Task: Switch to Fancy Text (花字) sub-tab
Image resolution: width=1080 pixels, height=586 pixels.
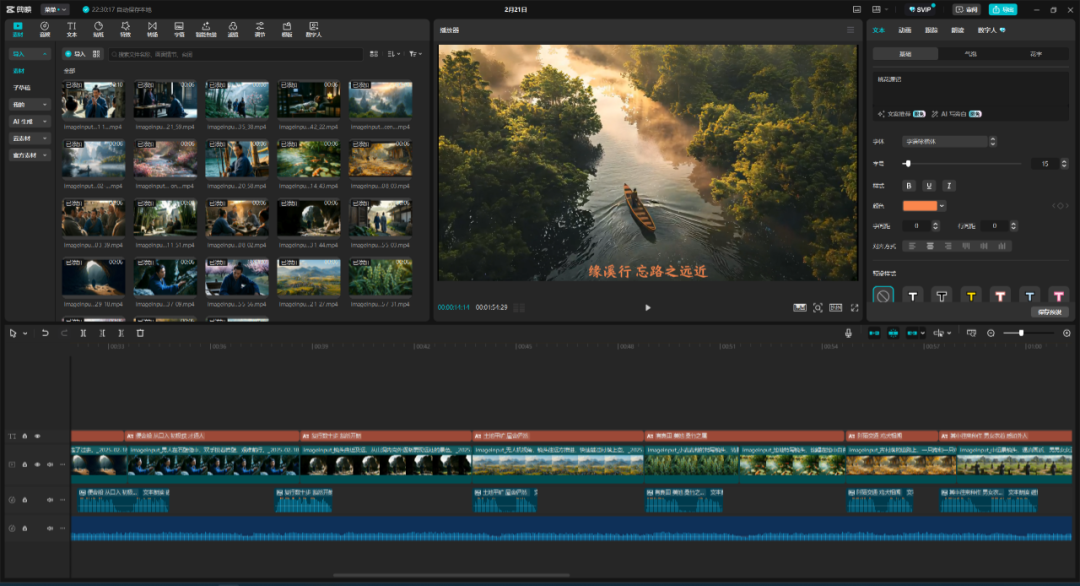Action: pyautogui.click(x=1036, y=54)
